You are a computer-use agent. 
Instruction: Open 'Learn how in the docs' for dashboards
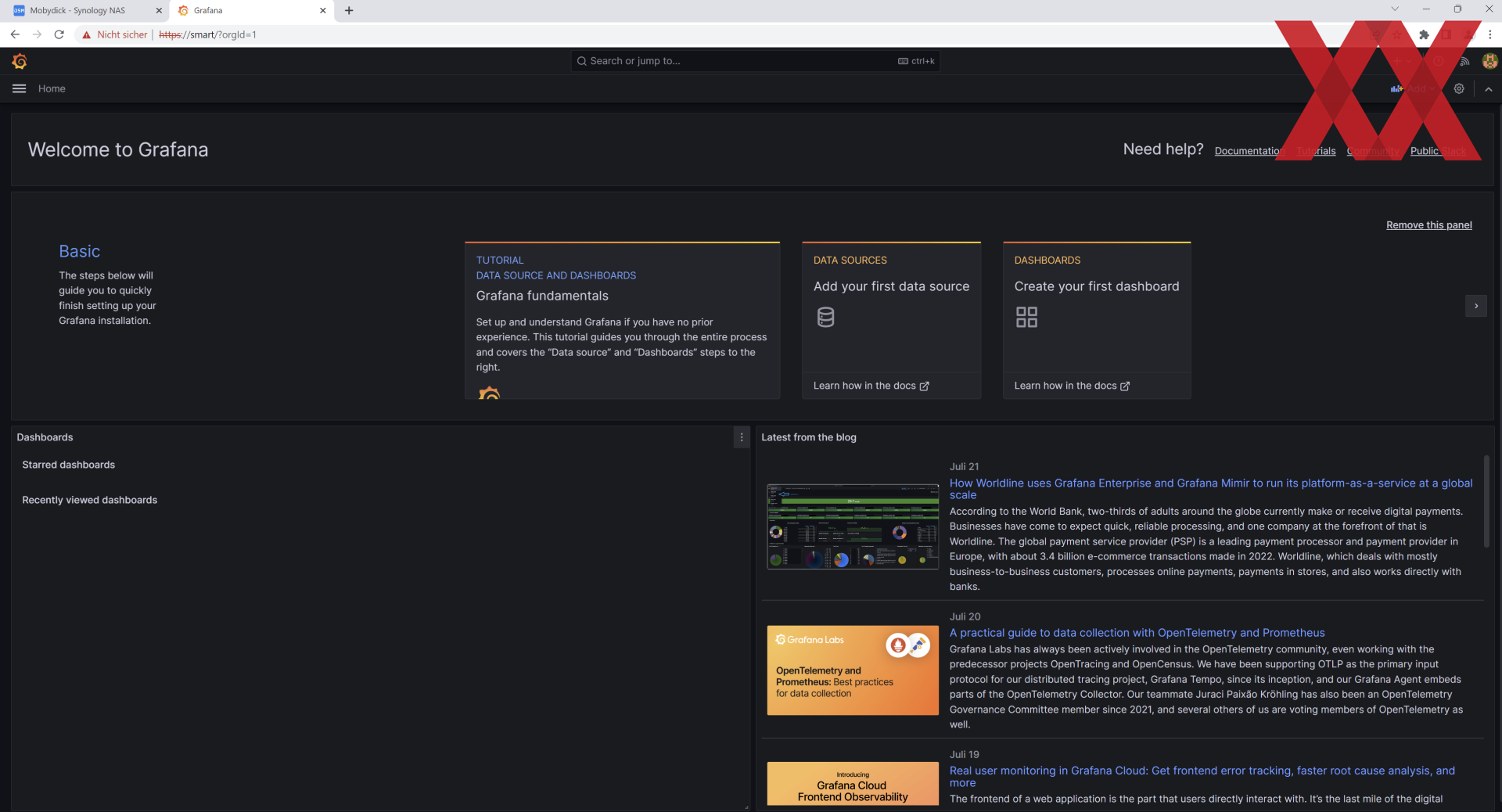pyautogui.click(x=1072, y=386)
